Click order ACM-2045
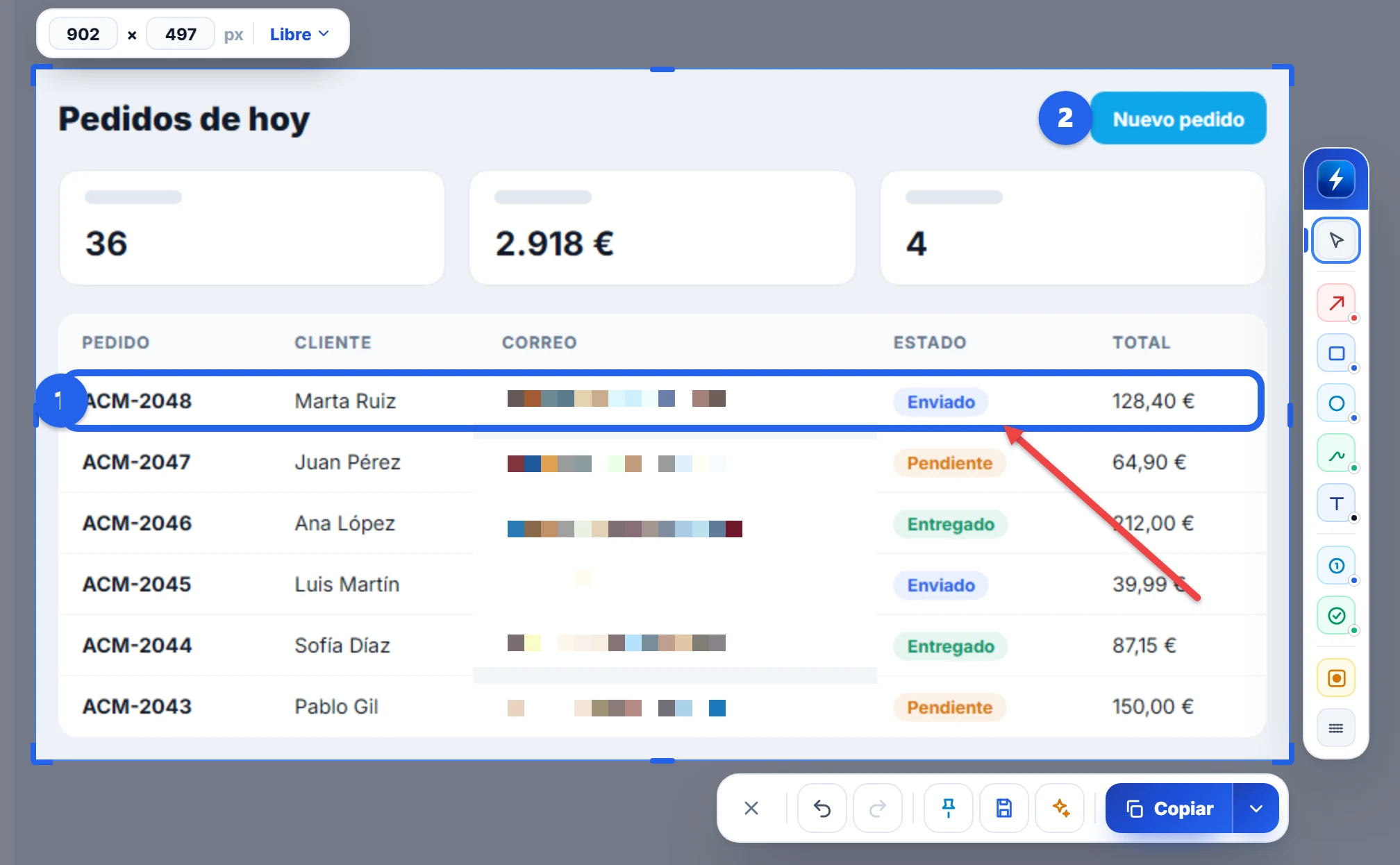 137,584
